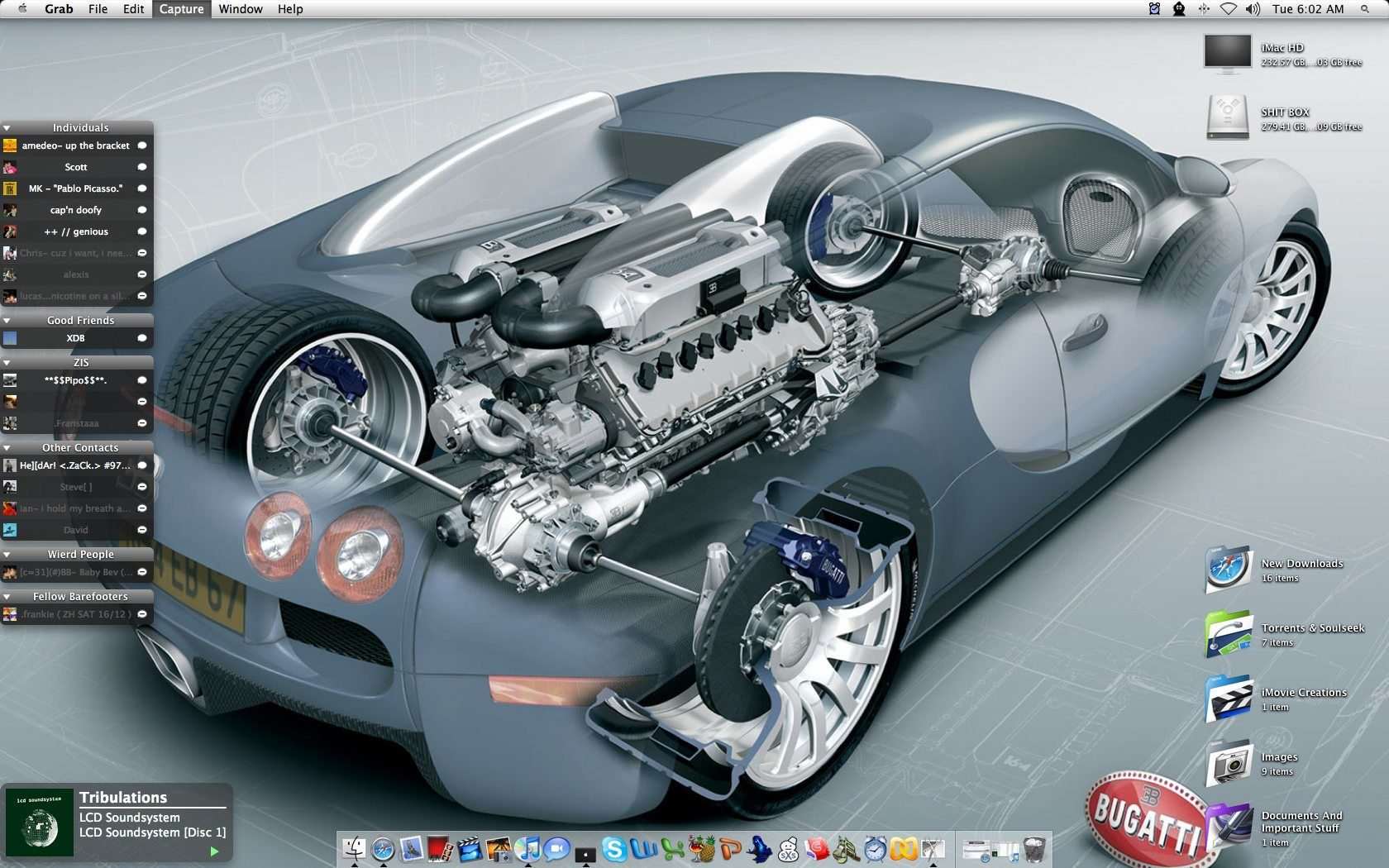Click the Spotlight magnifier in menu bar
This screenshot has width=1389, height=868.
click(1365, 9)
